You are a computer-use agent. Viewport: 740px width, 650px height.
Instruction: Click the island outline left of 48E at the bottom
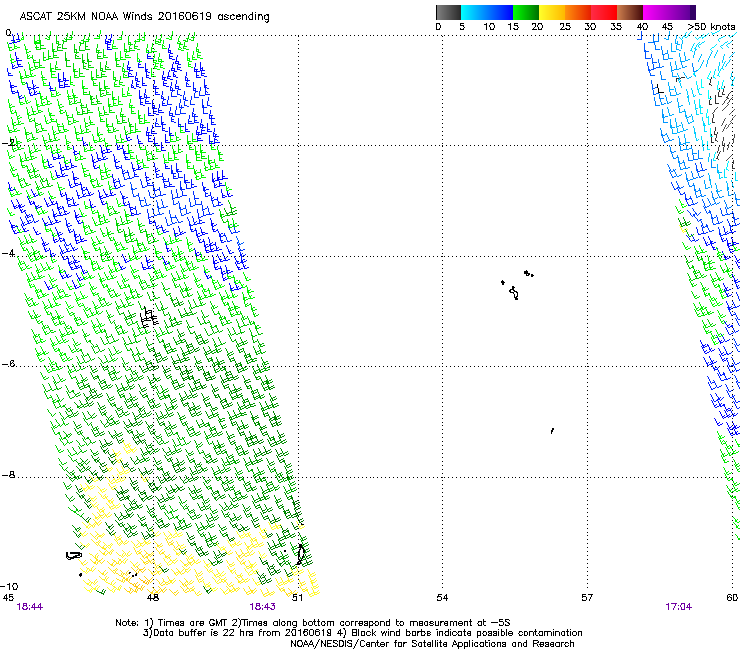[74, 556]
